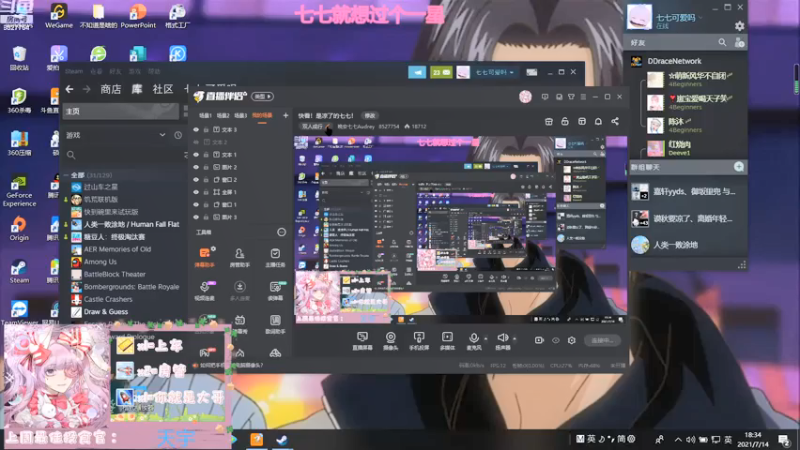Open the 弹幕助手 tool in the toolbox

click(x=205, y=257)
